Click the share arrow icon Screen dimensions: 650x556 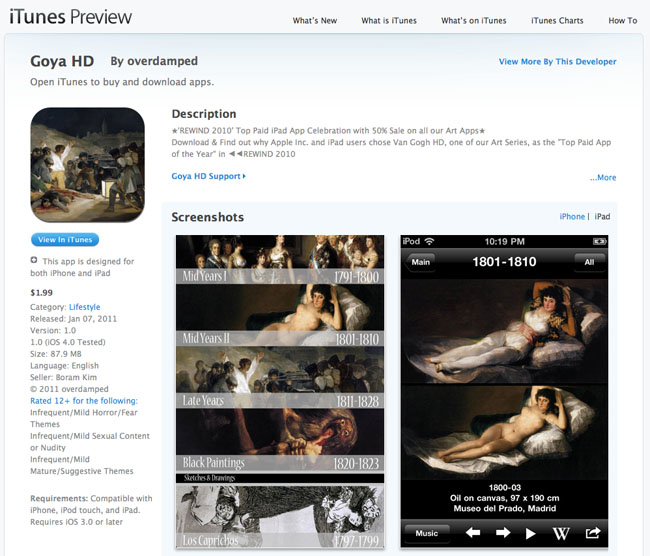[x=593, y=532]
